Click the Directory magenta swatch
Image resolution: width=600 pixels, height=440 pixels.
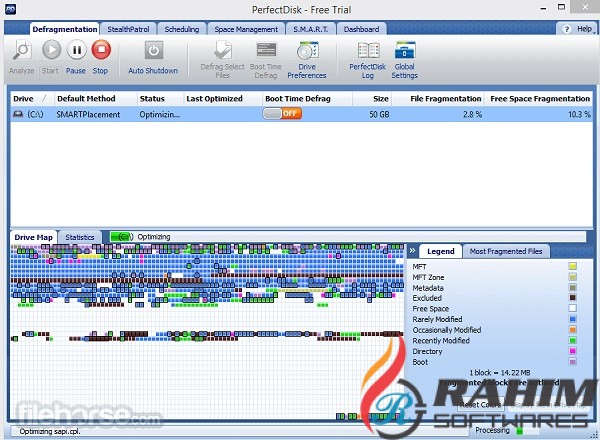tap(572, 351)
